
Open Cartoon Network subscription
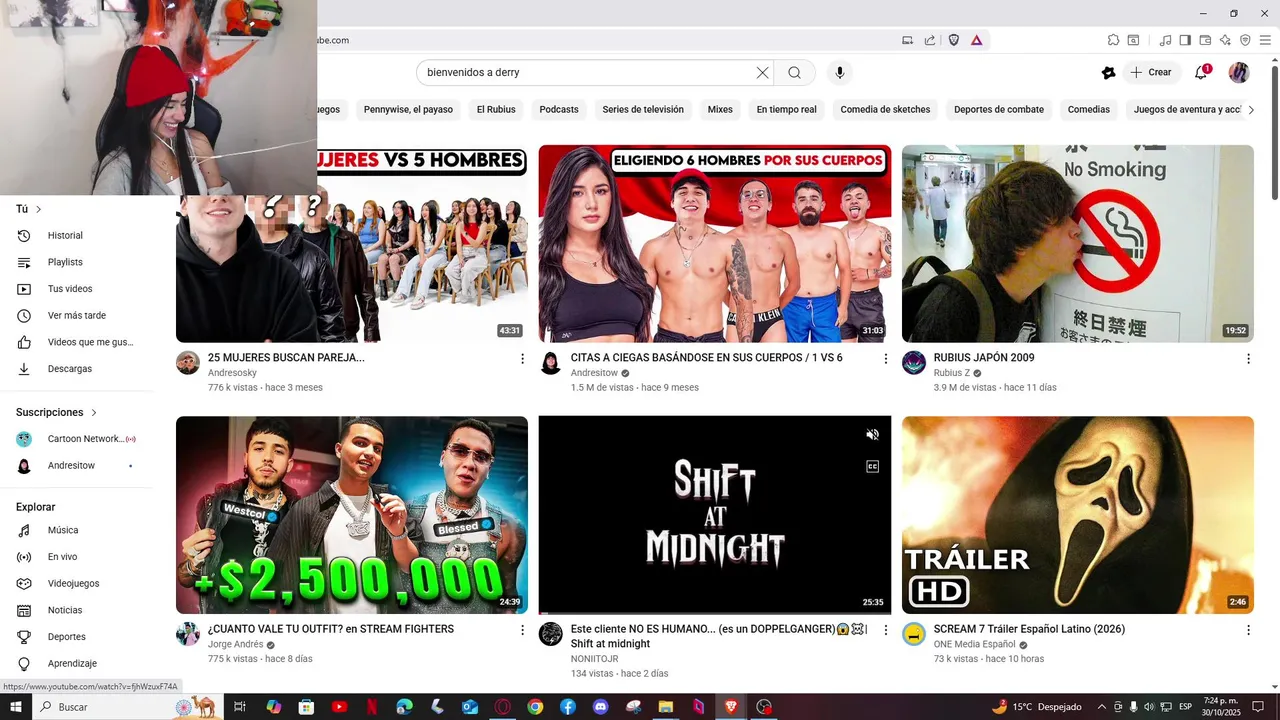tap(76, 439)
